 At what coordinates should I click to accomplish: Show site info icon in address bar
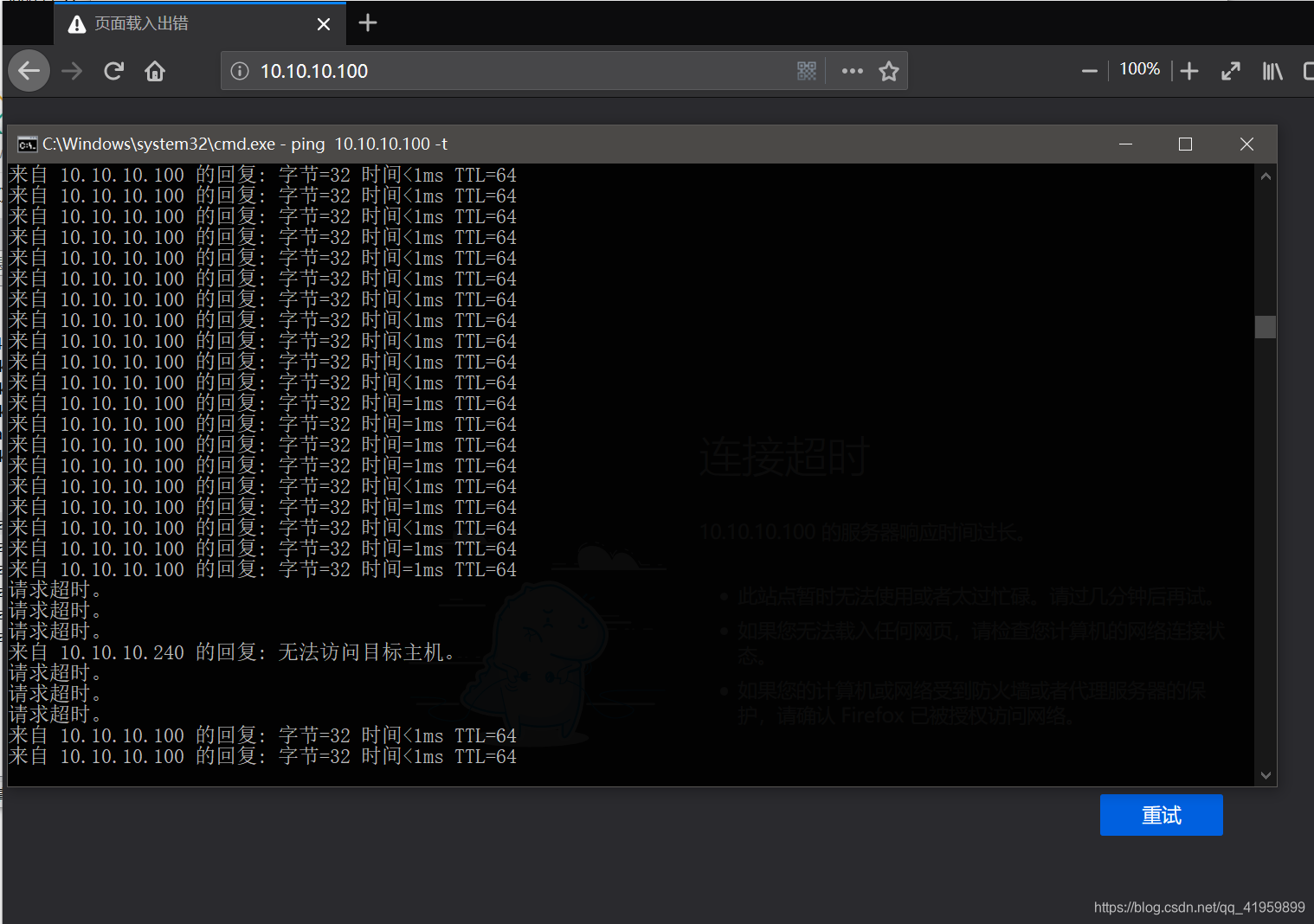tap(241, 71)
